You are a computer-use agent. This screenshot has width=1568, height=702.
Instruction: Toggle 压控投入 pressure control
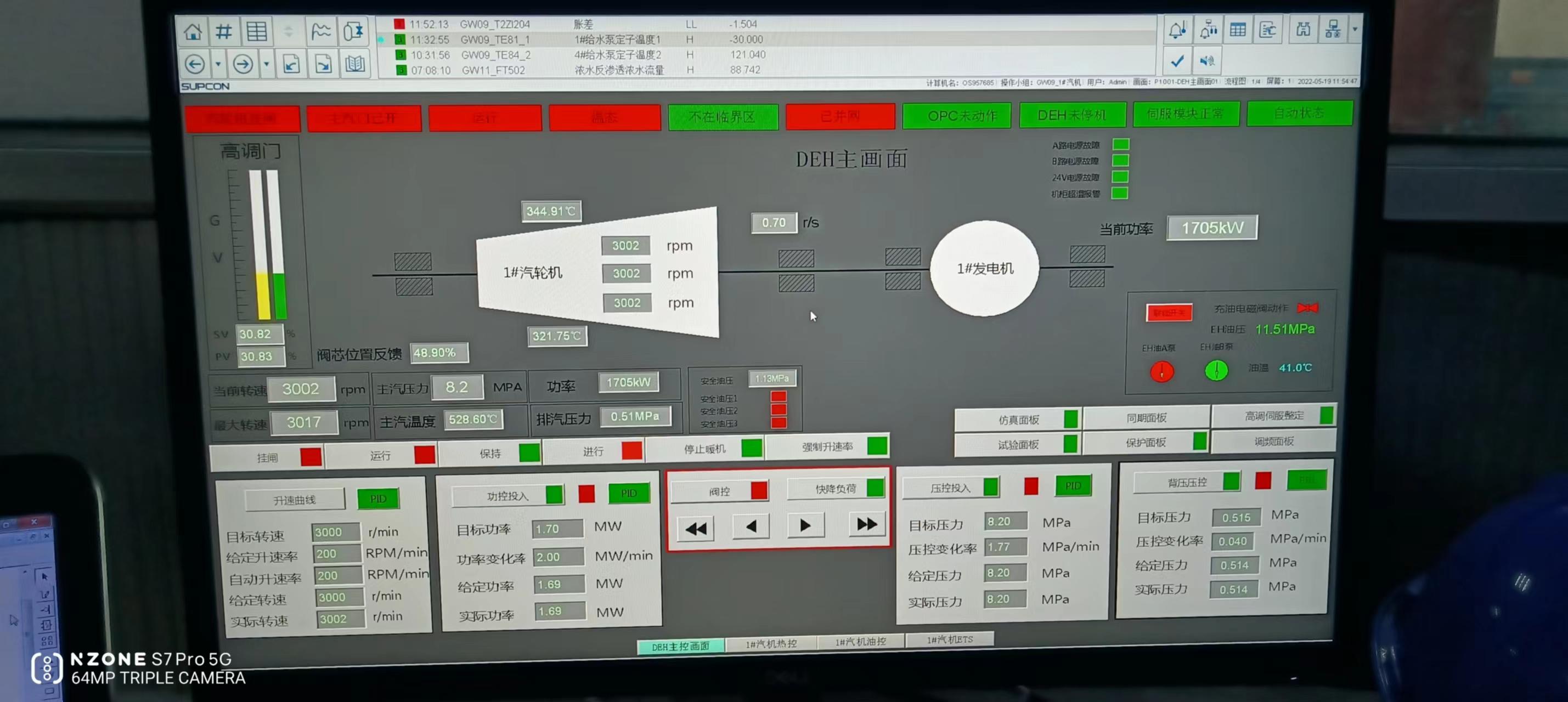pos(950,488)
